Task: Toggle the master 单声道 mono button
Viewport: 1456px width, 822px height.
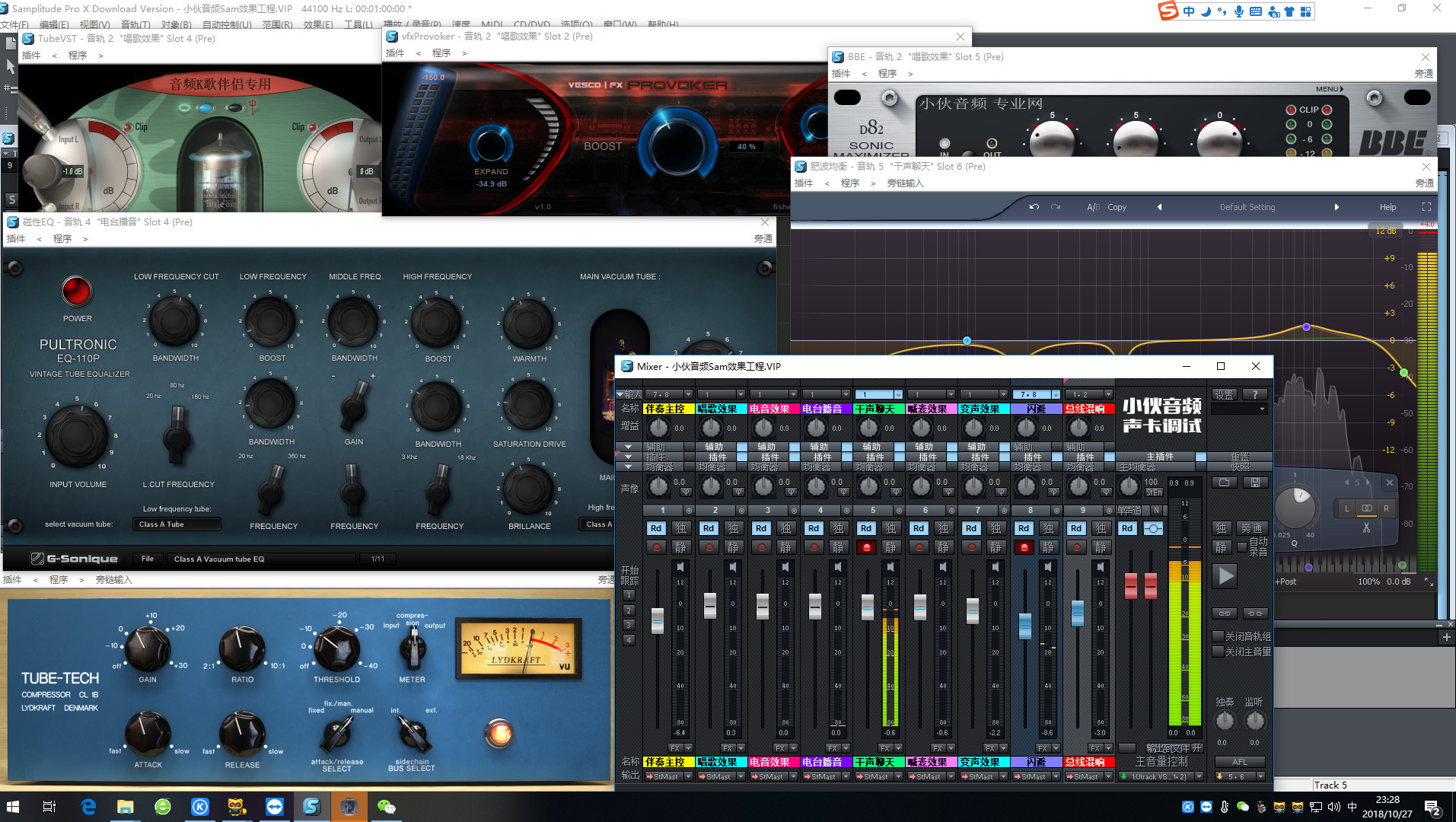Action: pos(1129,511)
